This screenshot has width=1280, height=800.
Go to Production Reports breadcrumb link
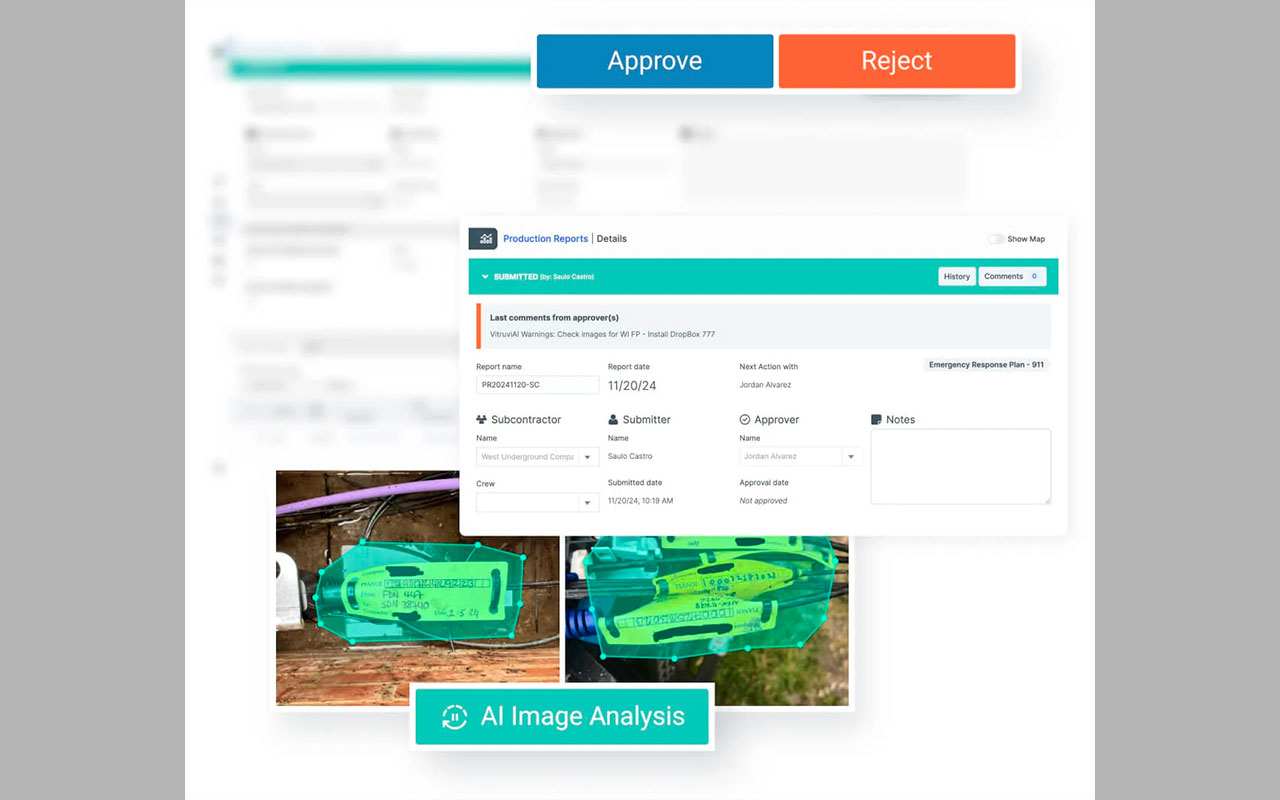[x=545, y=239]
